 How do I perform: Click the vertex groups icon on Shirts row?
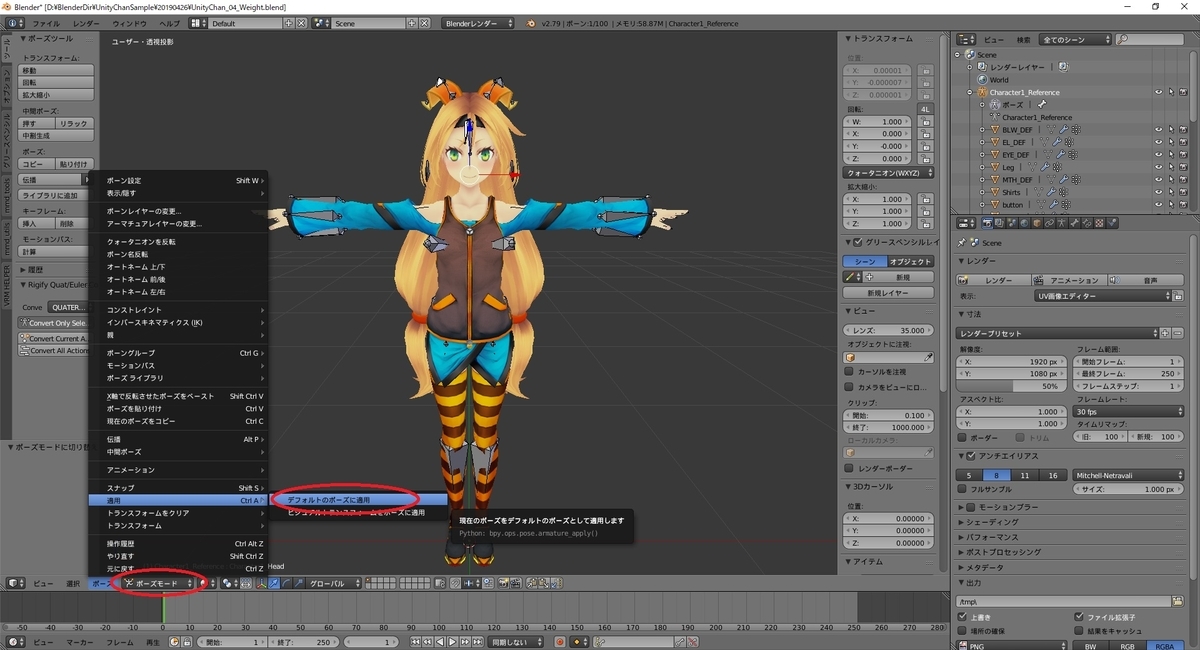1064,192
